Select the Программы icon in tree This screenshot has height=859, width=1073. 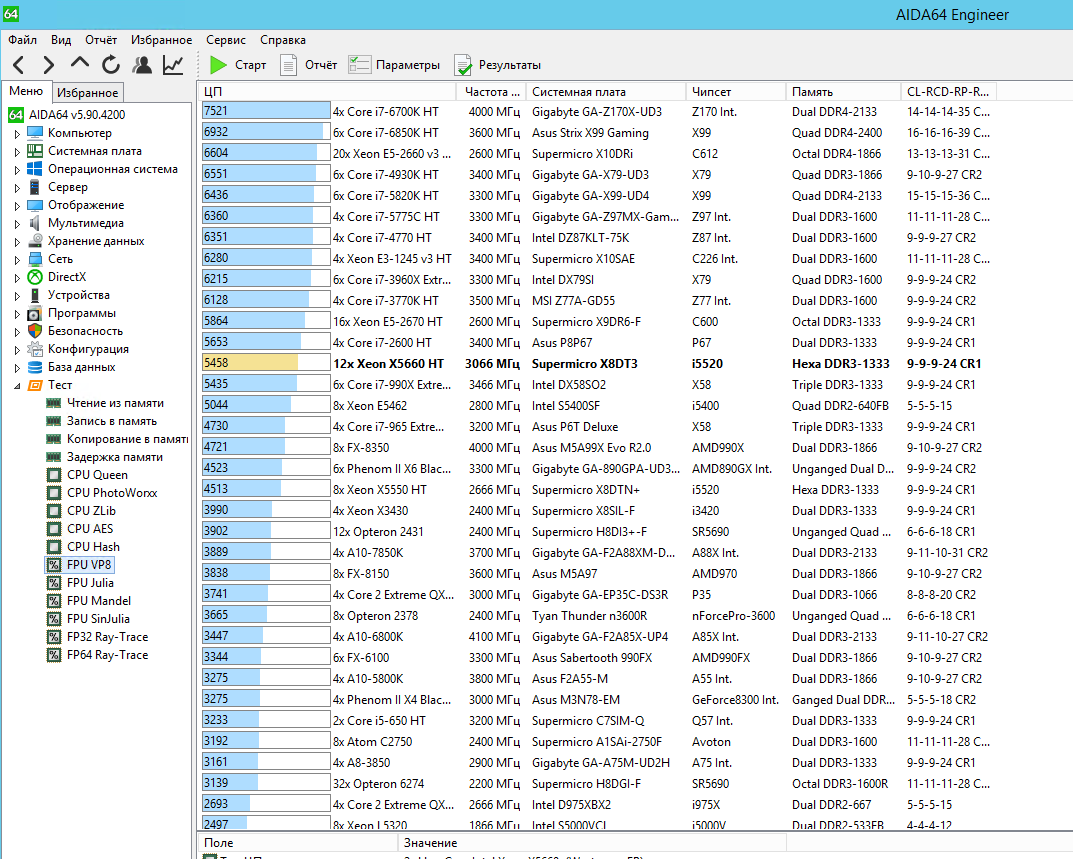tap(35, 313)
